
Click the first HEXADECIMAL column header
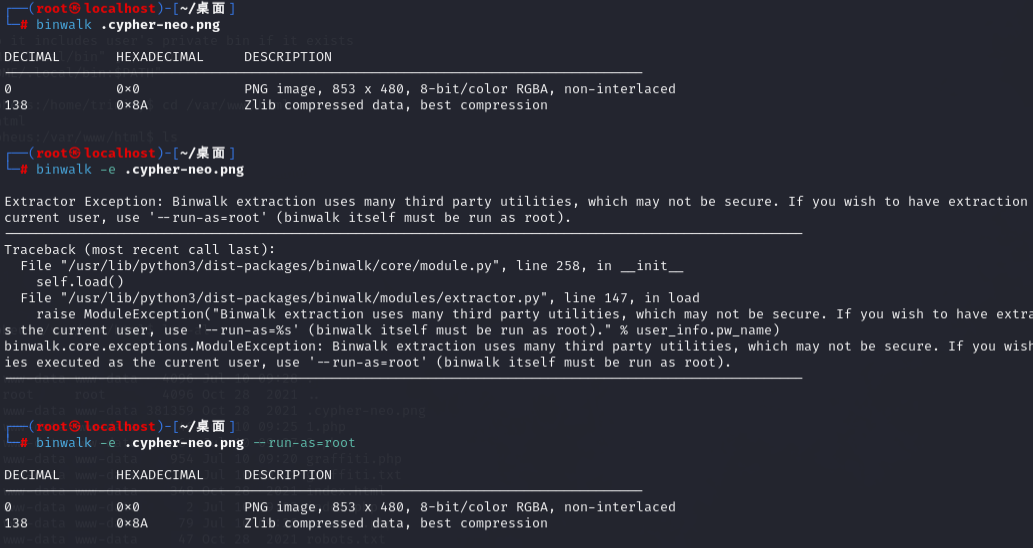tap(159, 57)
